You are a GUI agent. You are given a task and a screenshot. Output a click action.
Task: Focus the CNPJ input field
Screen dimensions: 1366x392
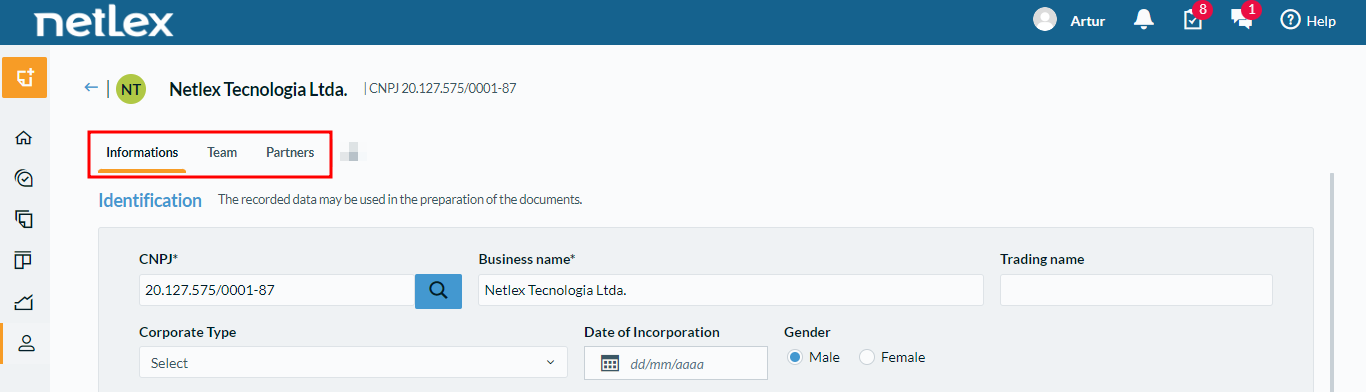coord(277,291)
